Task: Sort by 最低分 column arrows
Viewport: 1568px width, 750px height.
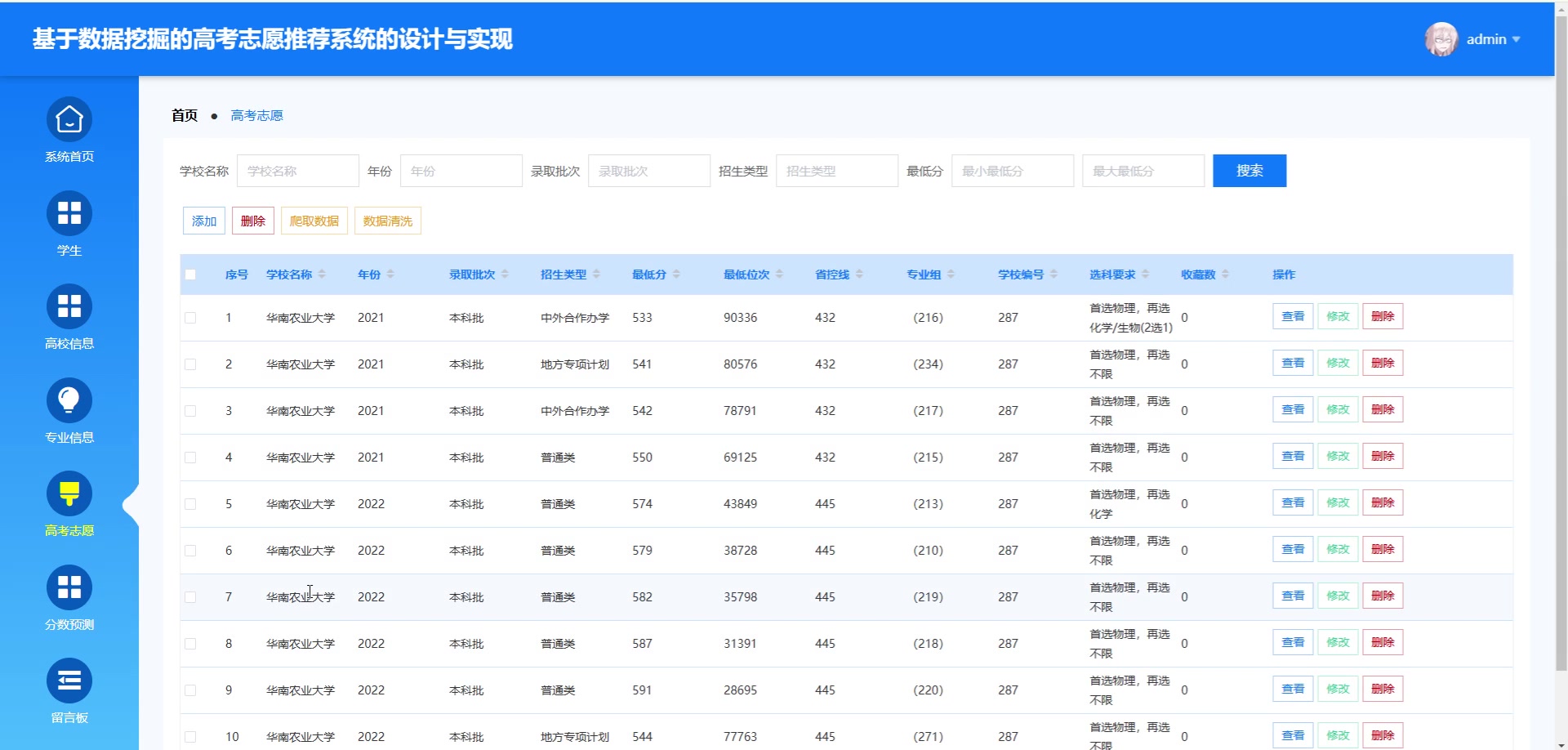Action: click(x=676, y=275)
